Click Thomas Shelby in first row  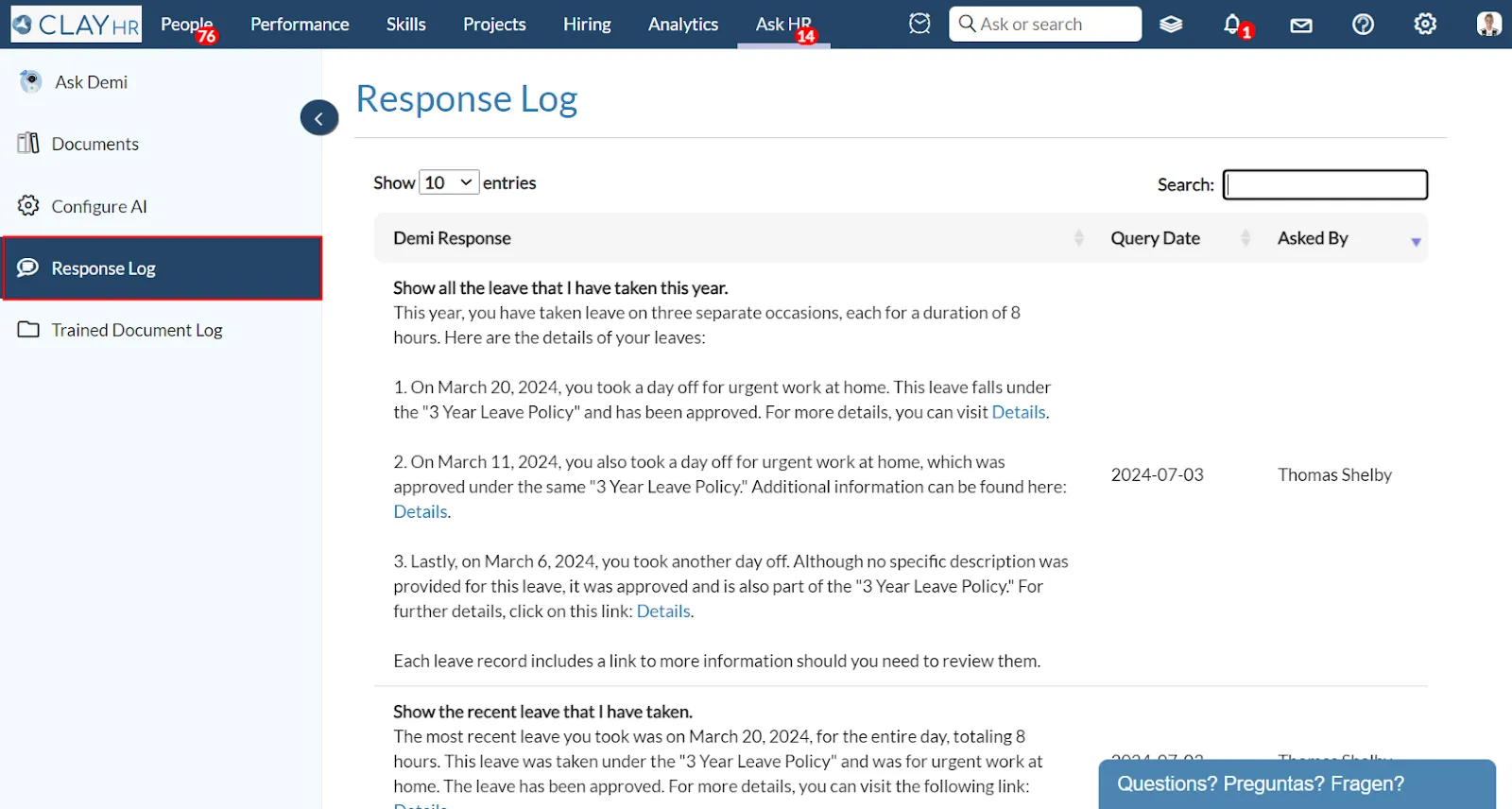[x=1334, y=474]
